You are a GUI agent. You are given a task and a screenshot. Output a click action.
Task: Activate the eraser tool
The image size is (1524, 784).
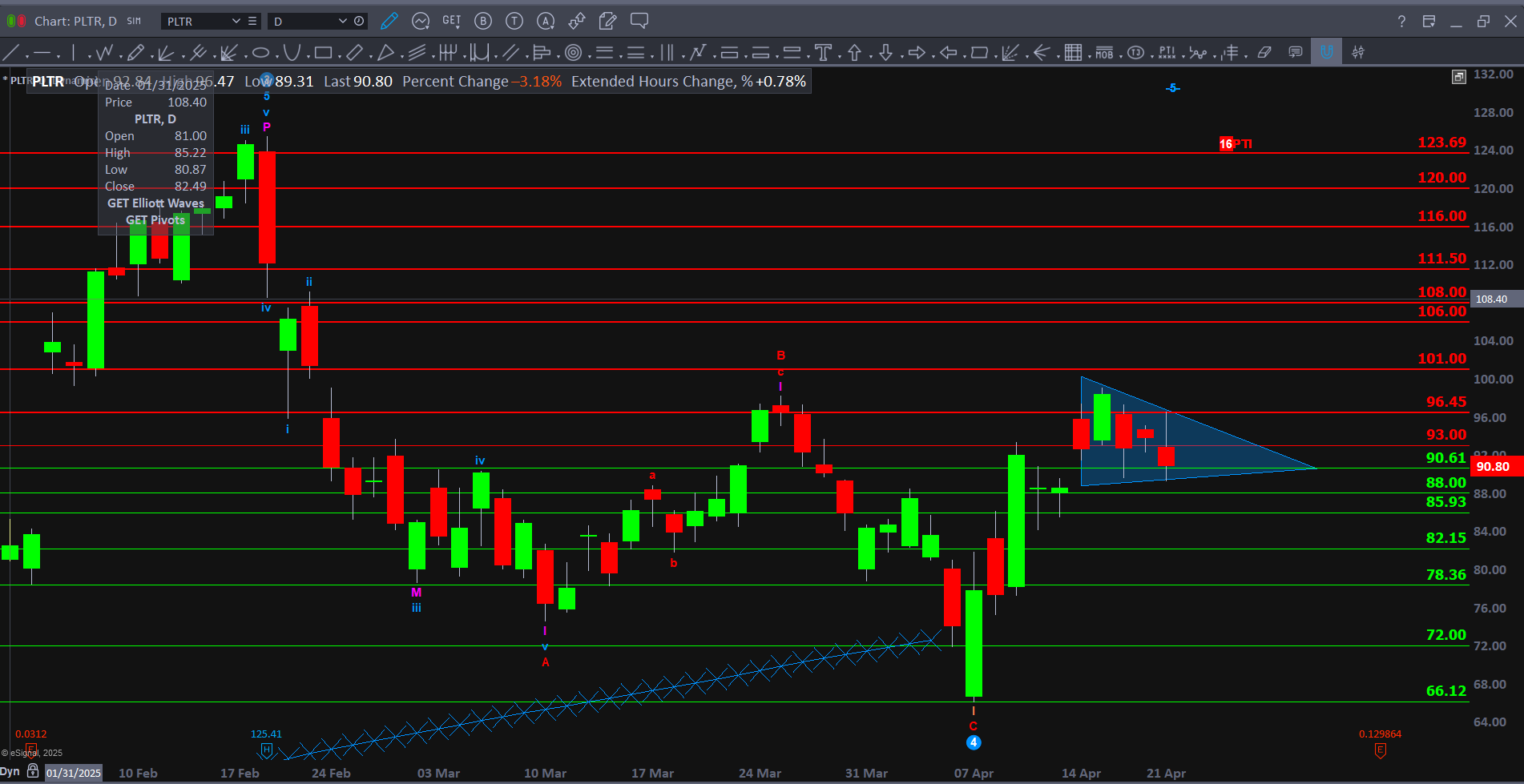tap(1264, 53)
